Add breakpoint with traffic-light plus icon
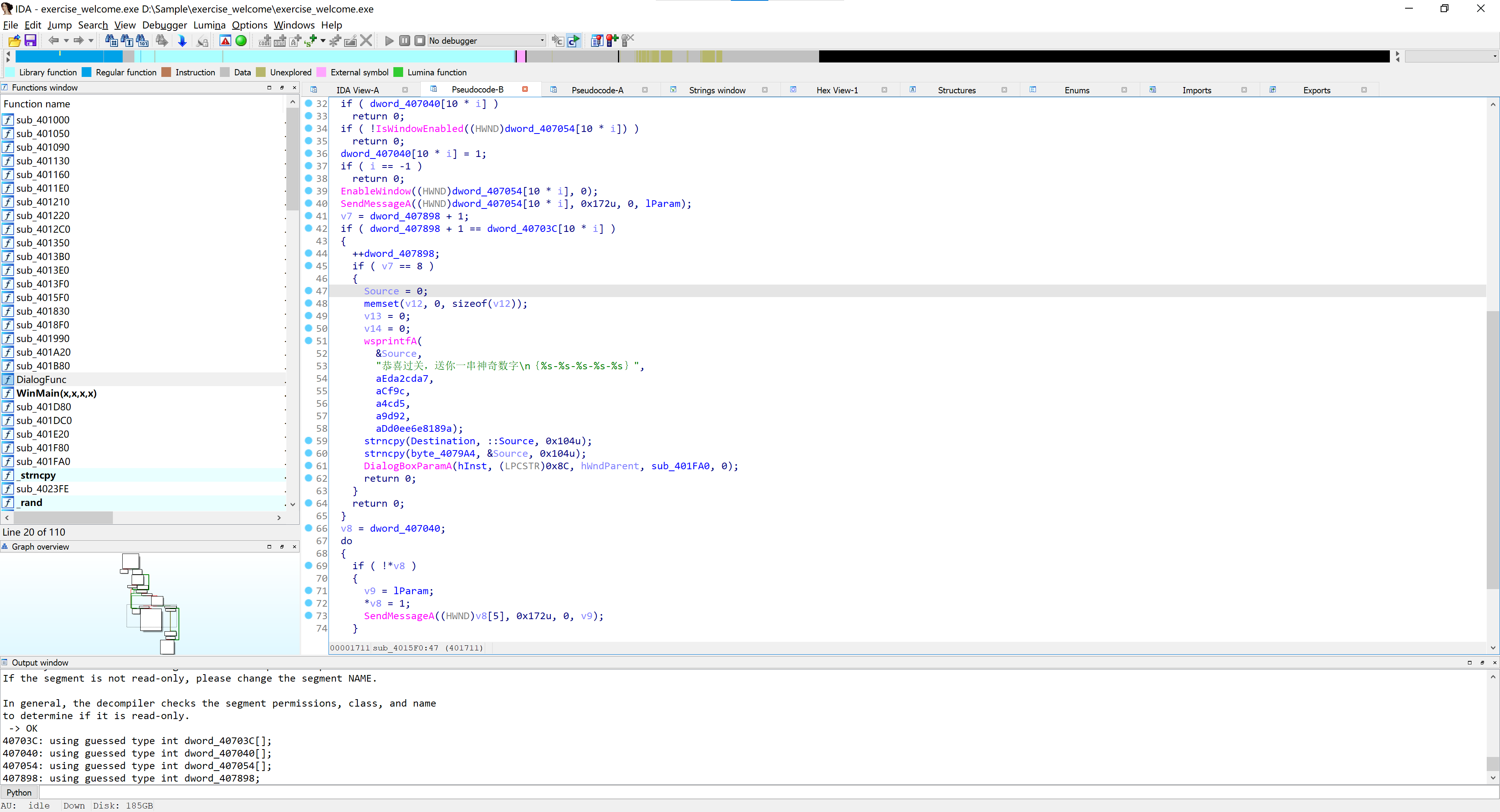This screenshot has width=1500, height=812. [x=612, y=40]
